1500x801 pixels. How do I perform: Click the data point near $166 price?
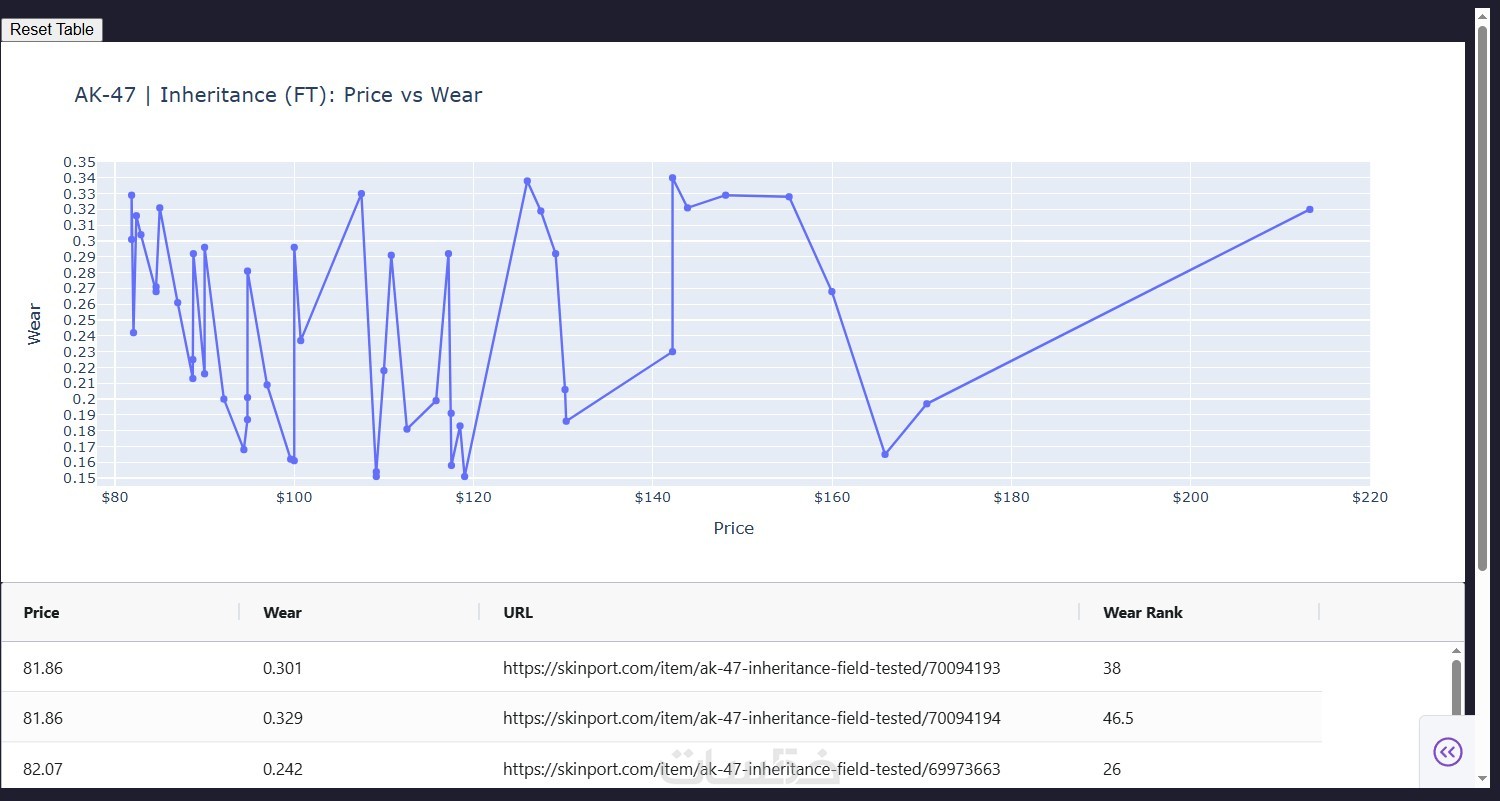coord(885,454)
